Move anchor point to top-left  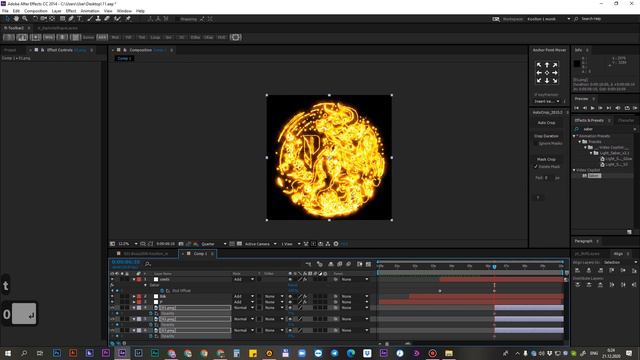(539, 65)
